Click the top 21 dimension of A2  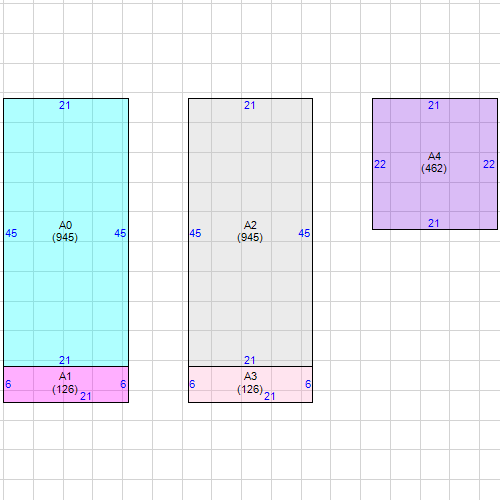(249, 105)
